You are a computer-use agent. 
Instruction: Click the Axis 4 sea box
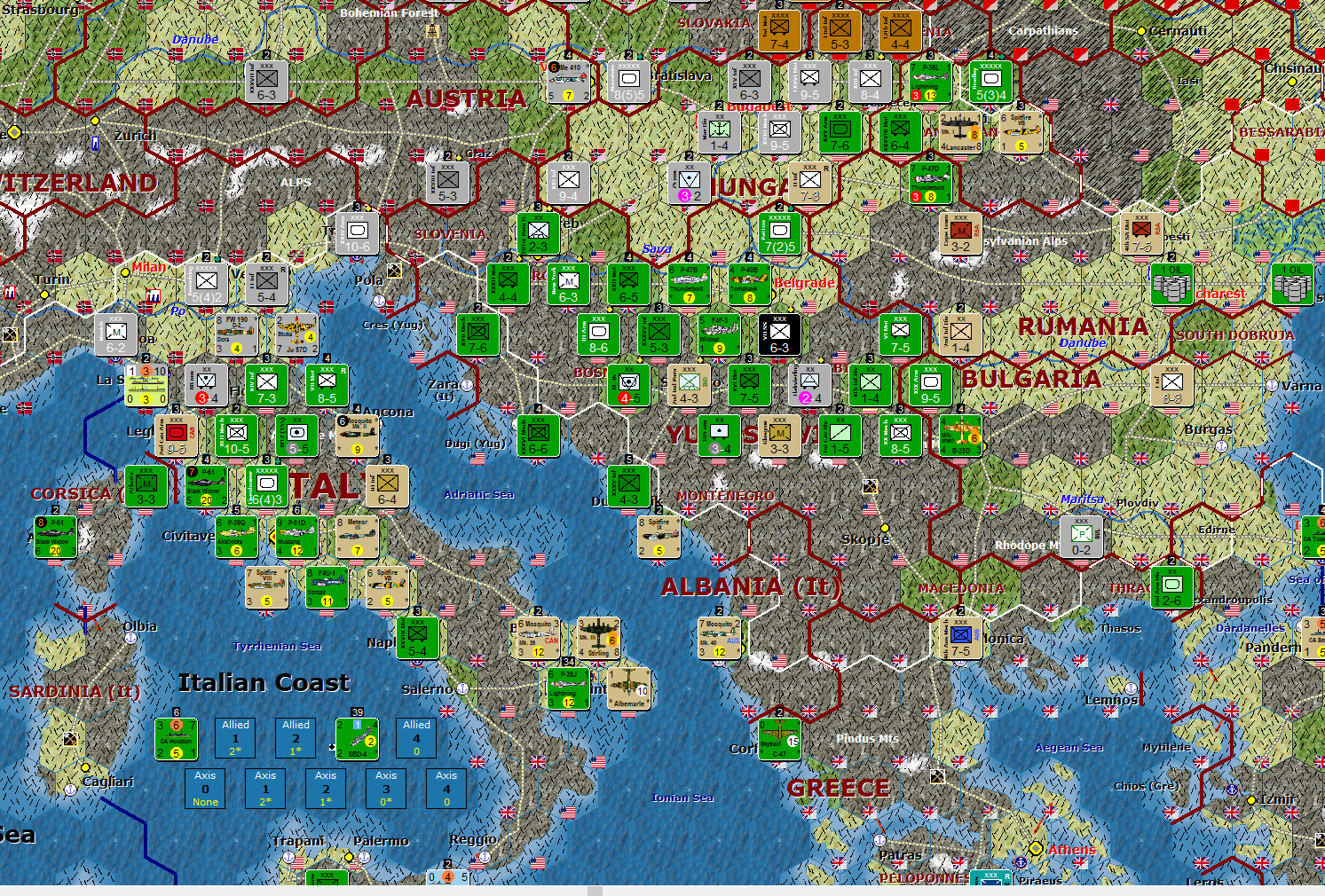click(x=446, y=788)
